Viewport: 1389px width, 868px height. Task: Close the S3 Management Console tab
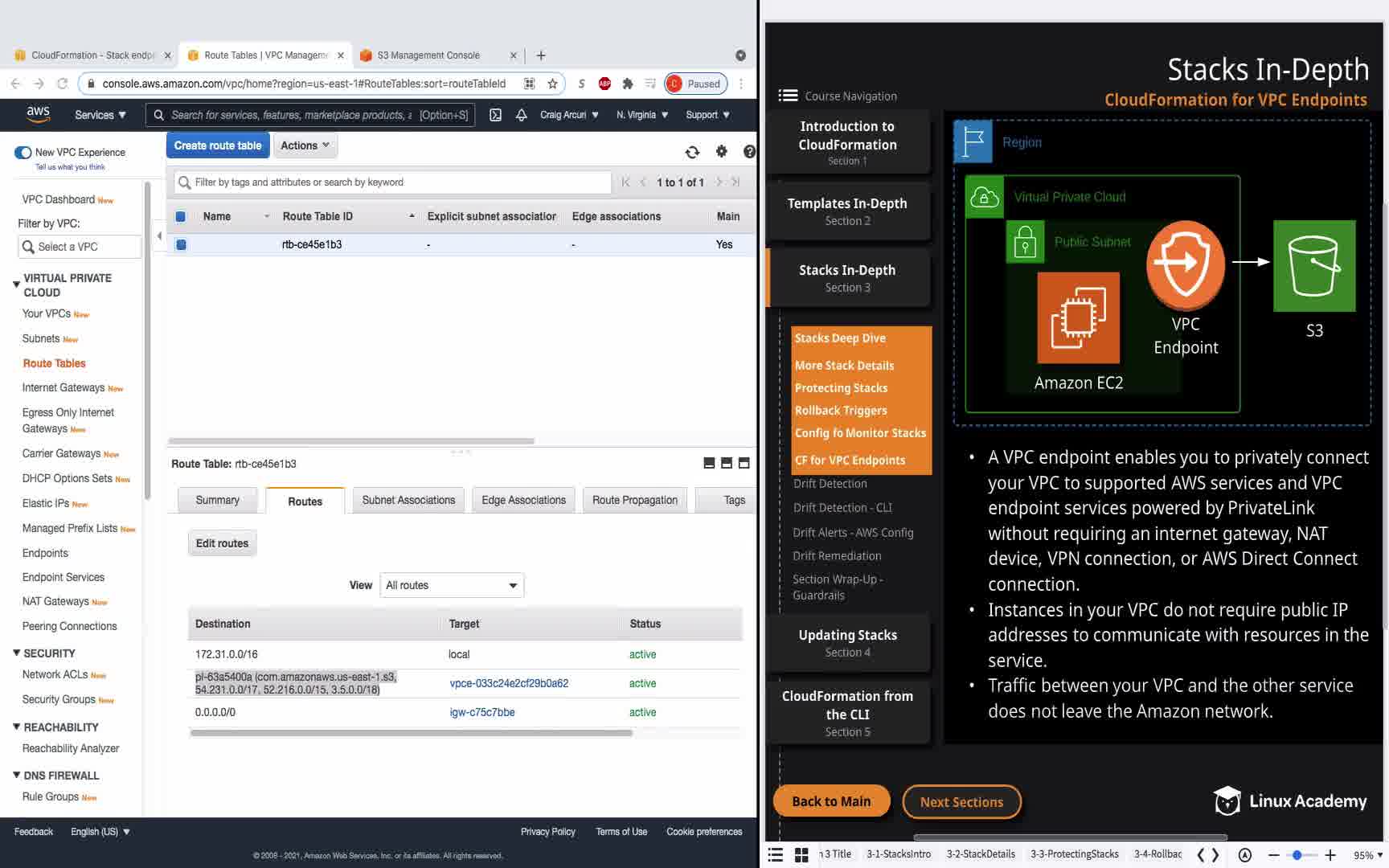pyautogui.click(x=514, y=55)
